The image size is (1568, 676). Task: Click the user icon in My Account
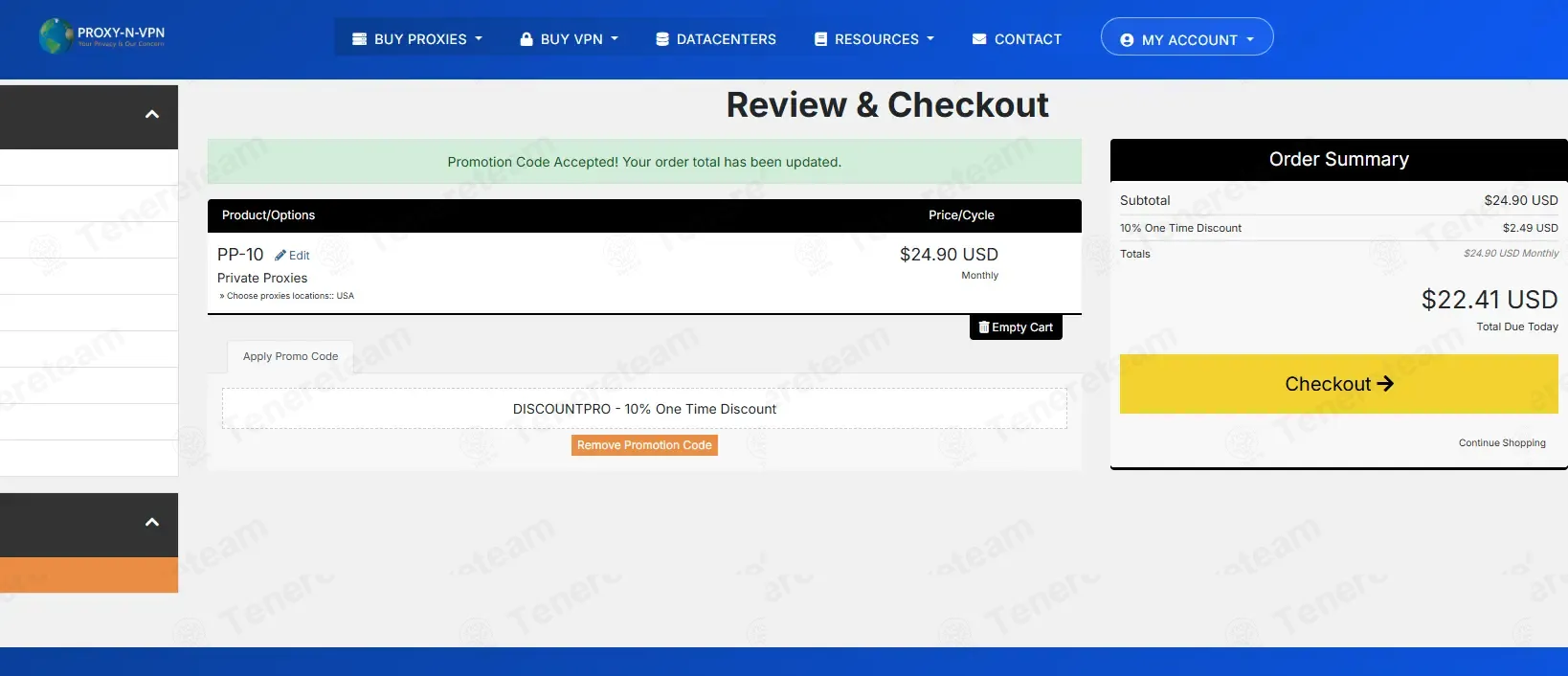pyautogui.click(x=1127, y=40)
